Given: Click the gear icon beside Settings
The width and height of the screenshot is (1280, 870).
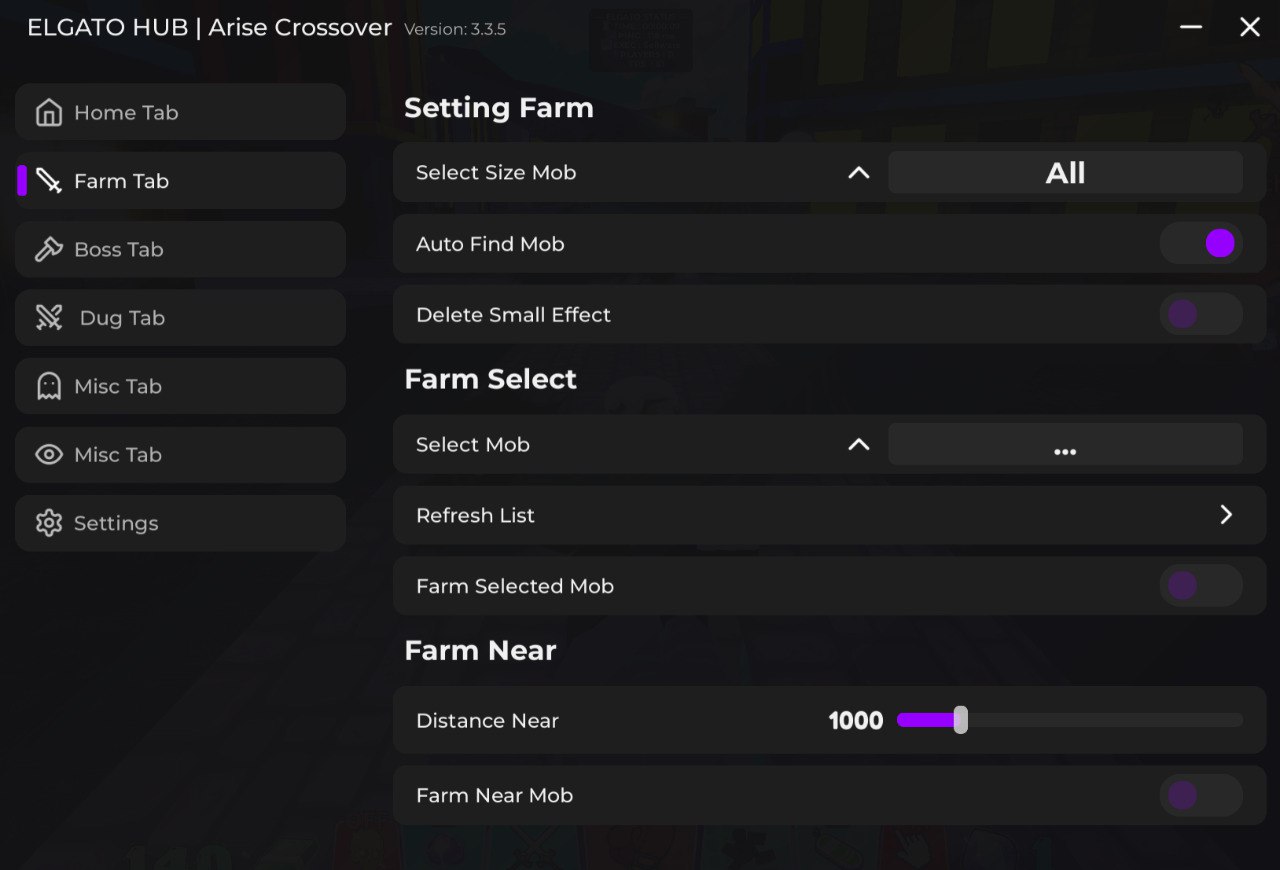Looking at the screenshot, I should pyautogui.click(x=48, y=523).
